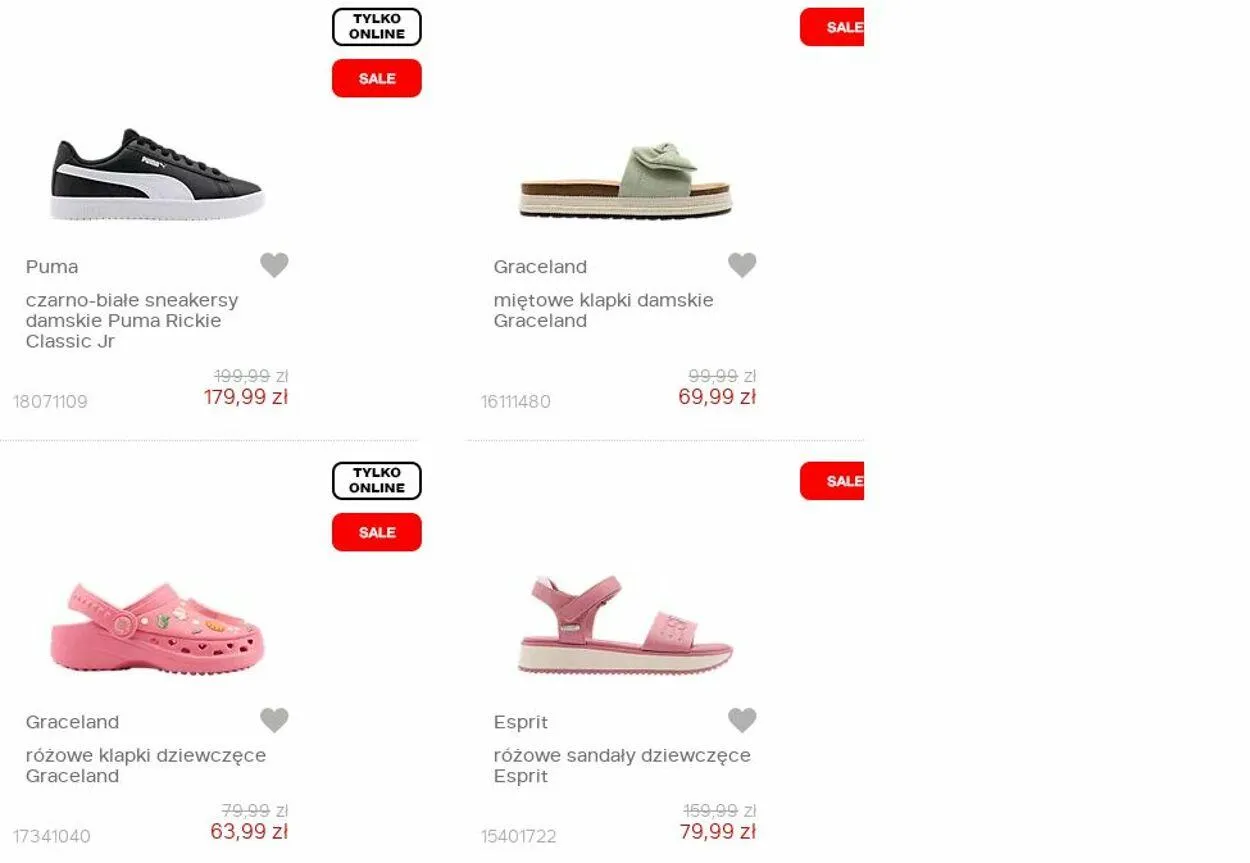Open czarno-białe sneakersy damskie Puma link
Image resolution: width=1250 pixels, height=863 pixels.
click(132, 320)
